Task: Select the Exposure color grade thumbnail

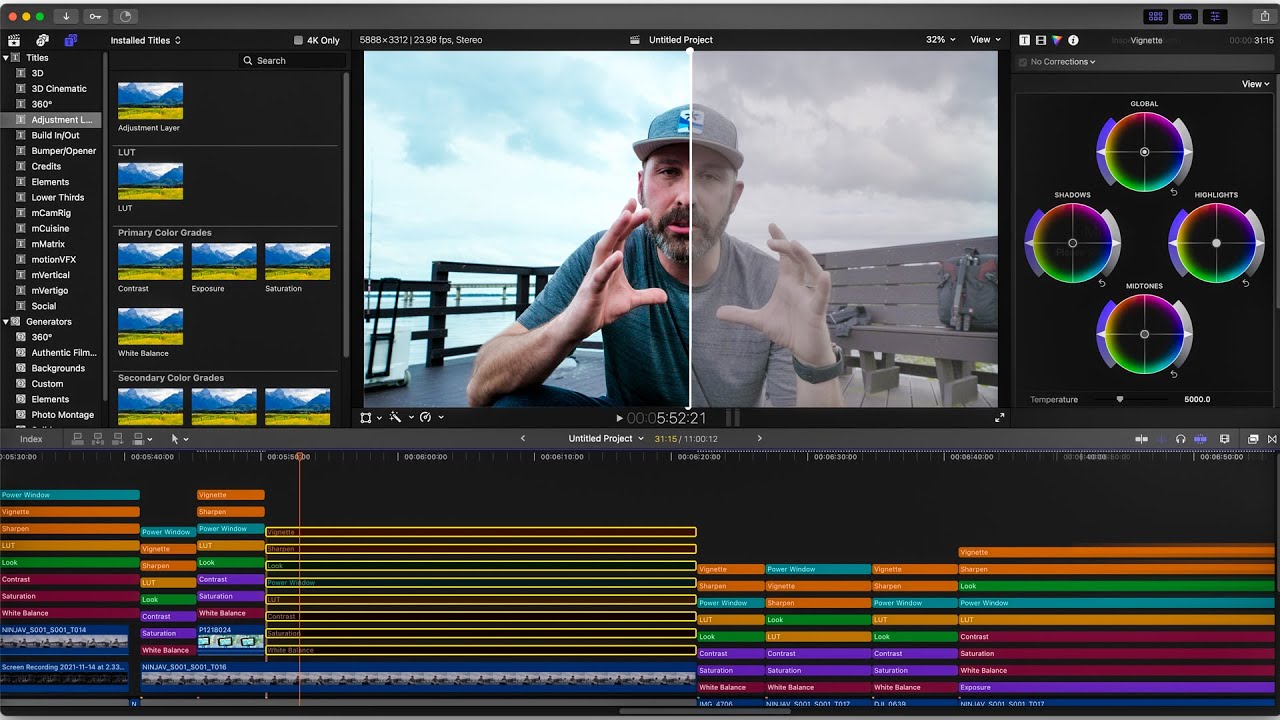Action: point(224,262)
